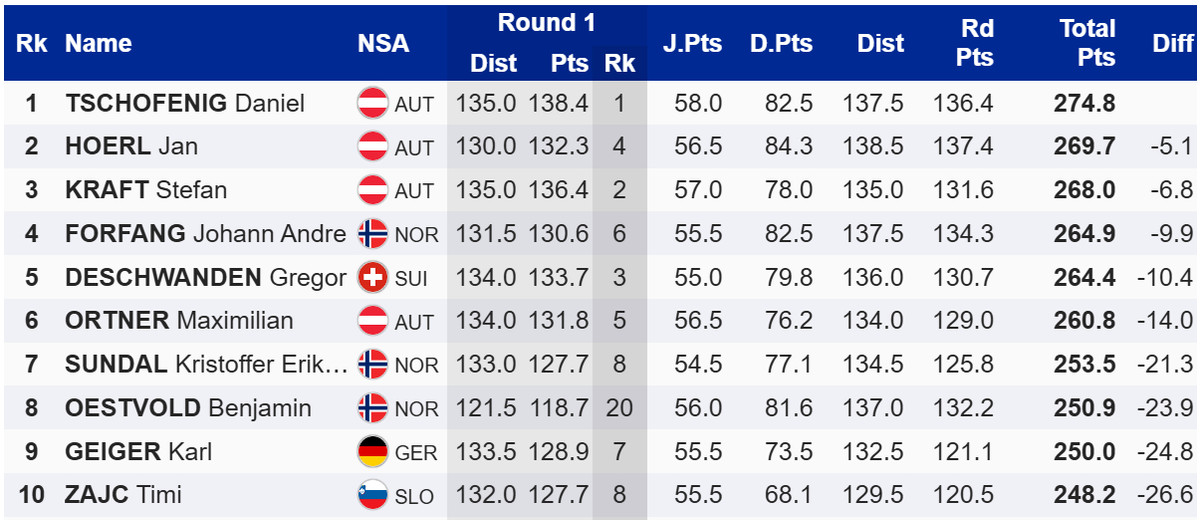Screen dimensions: 1200x520
Task: Click Norway flag in Oestvold Benjamin row
Action: pos(373,408)
